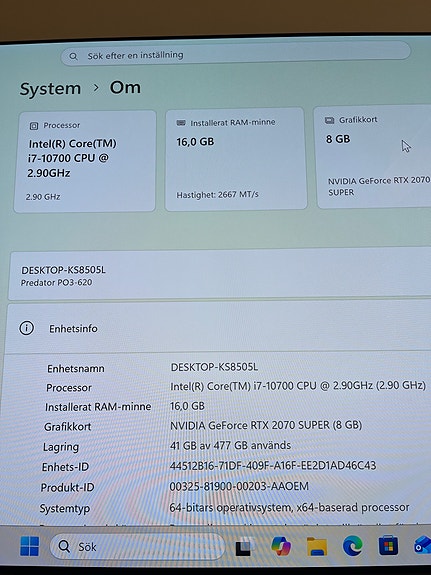This screenshot has width=431, height=575.
Task: Select the Grafikkort info card
Action: (x=373, y=157)
